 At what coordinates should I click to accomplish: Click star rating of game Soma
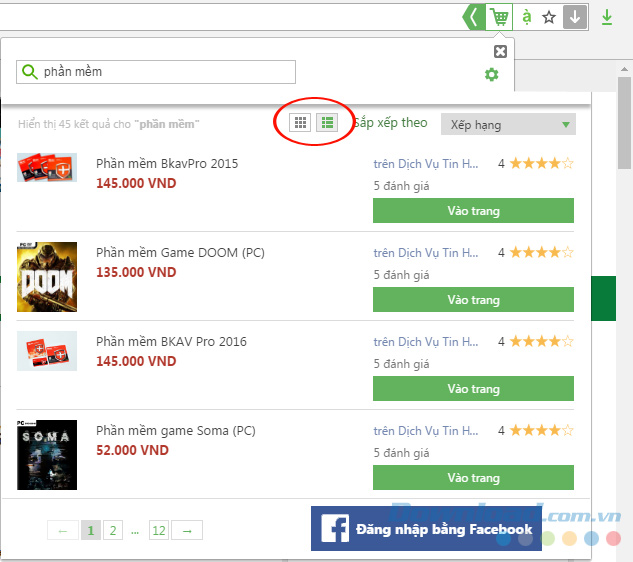541,430
